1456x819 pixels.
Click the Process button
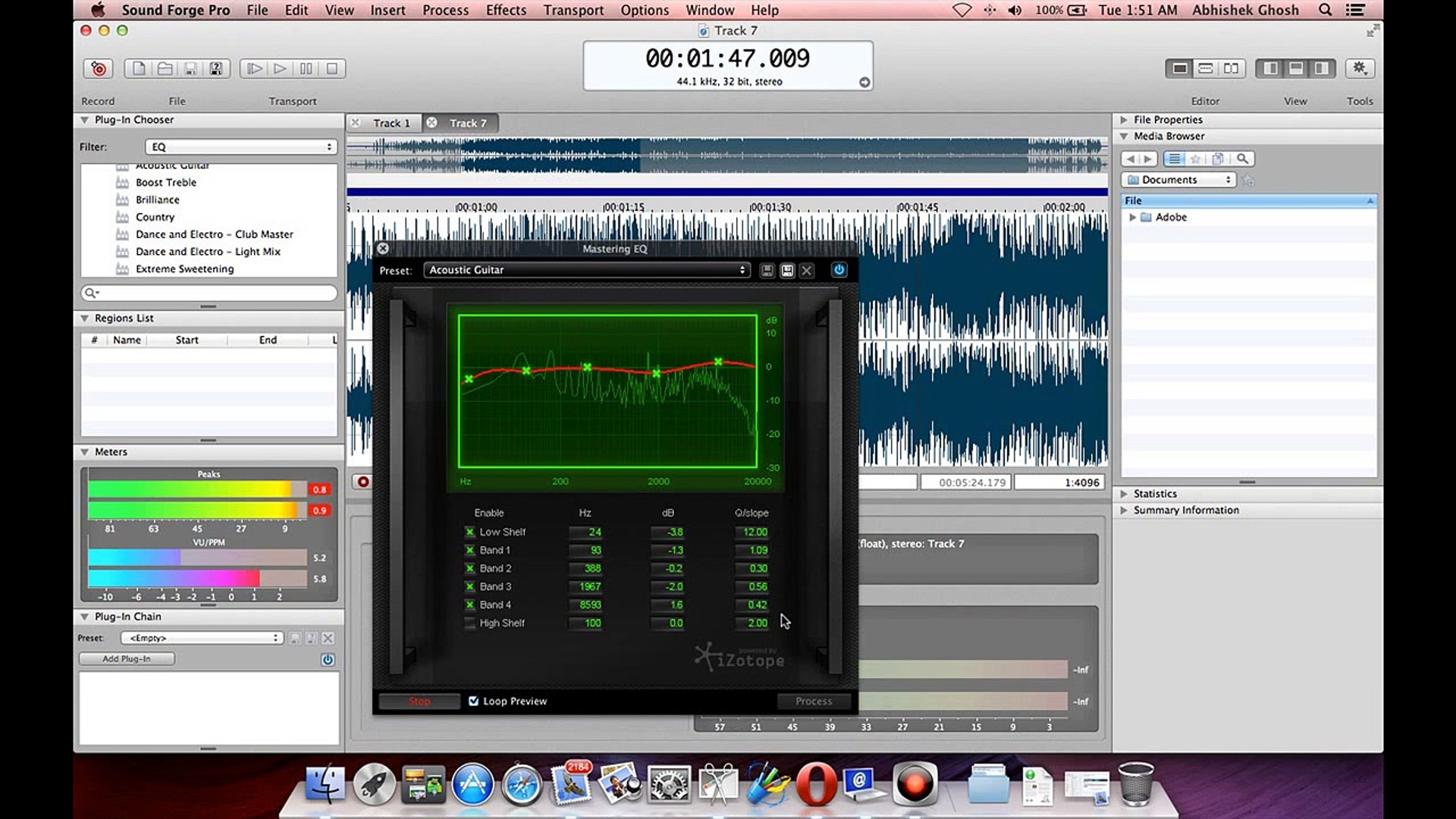[x=813, y=701]
